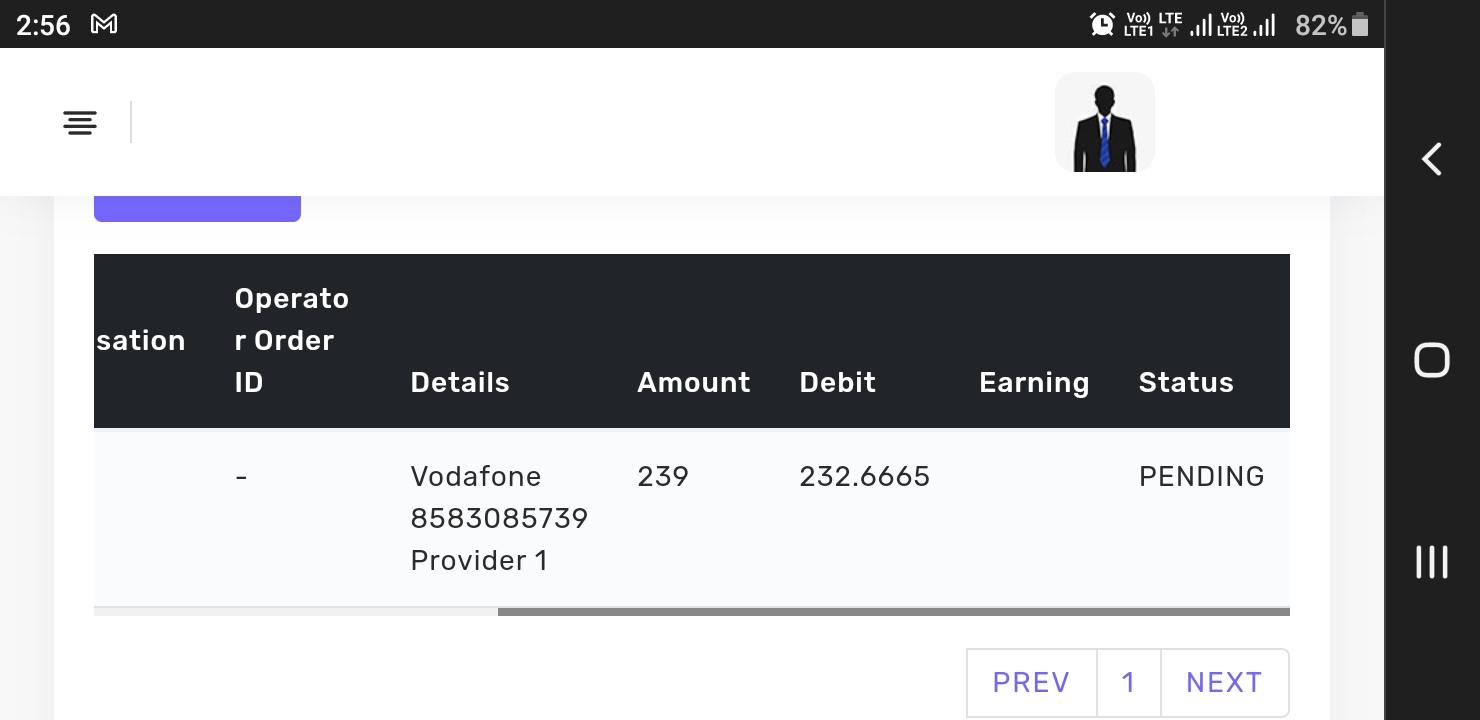
Task: Click the Amount column header
Action: (x=693, y=382)
